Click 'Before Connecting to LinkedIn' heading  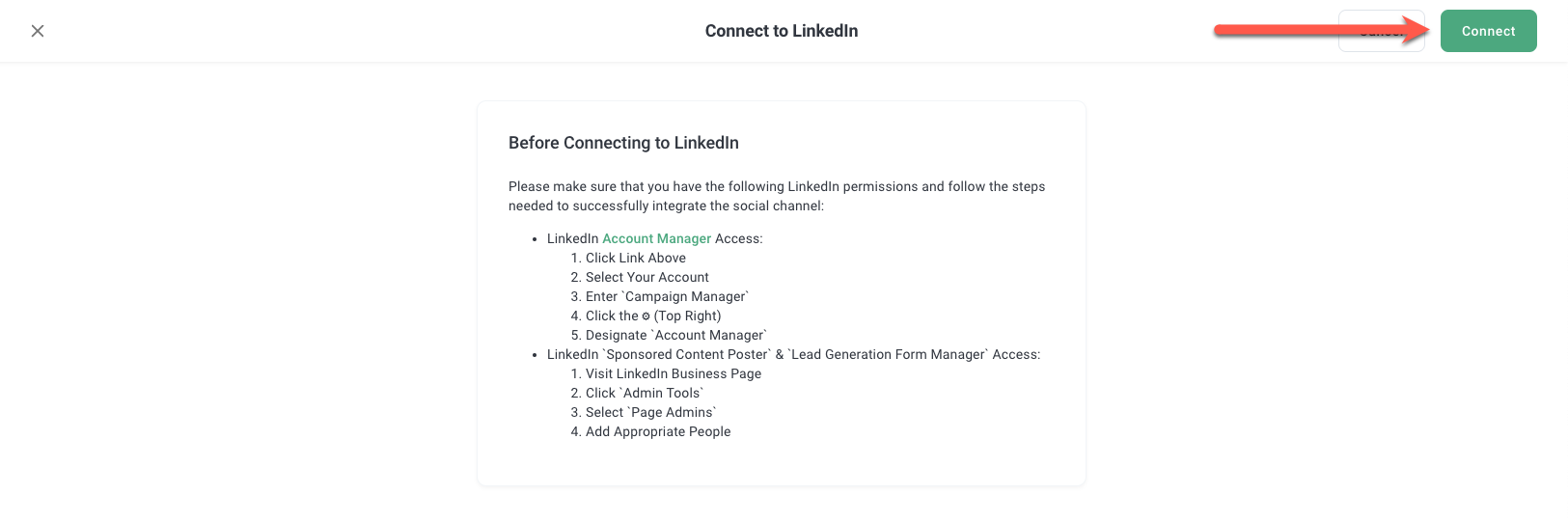pyautogui.click(x=623, y=143)
